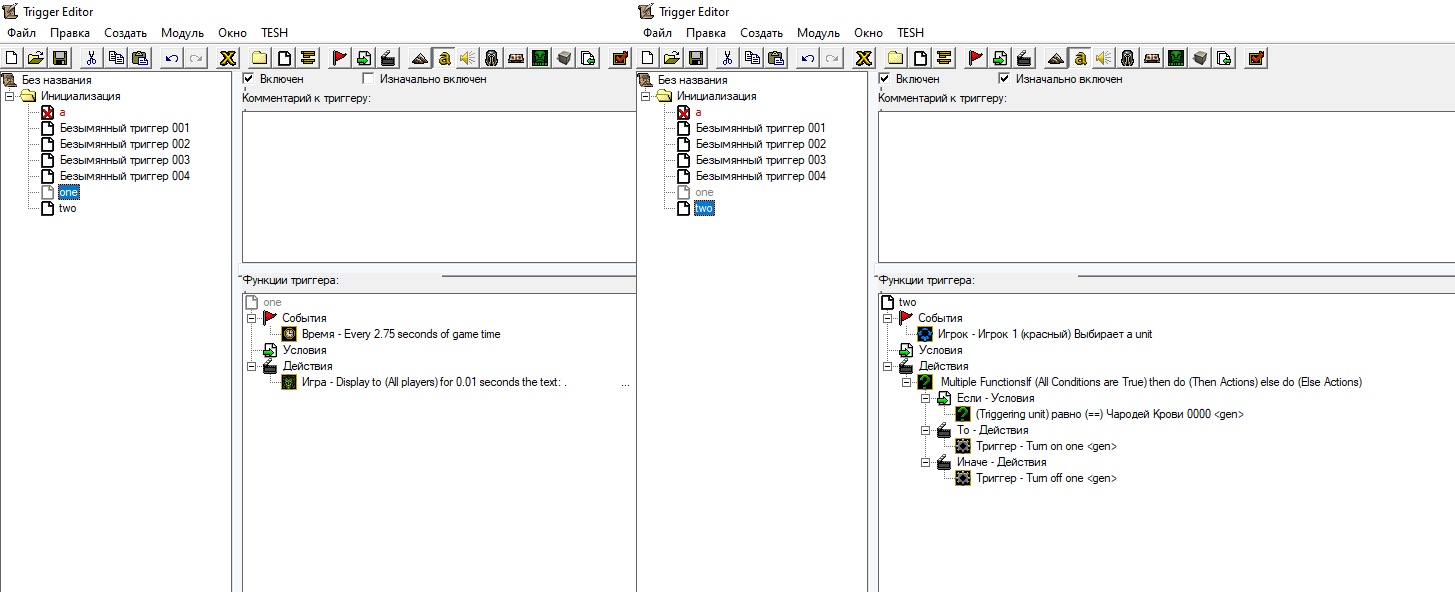This screenshot has width=1455, height=592.
Task: Click Save icon in left window toolbar
Action: (59, 58)
